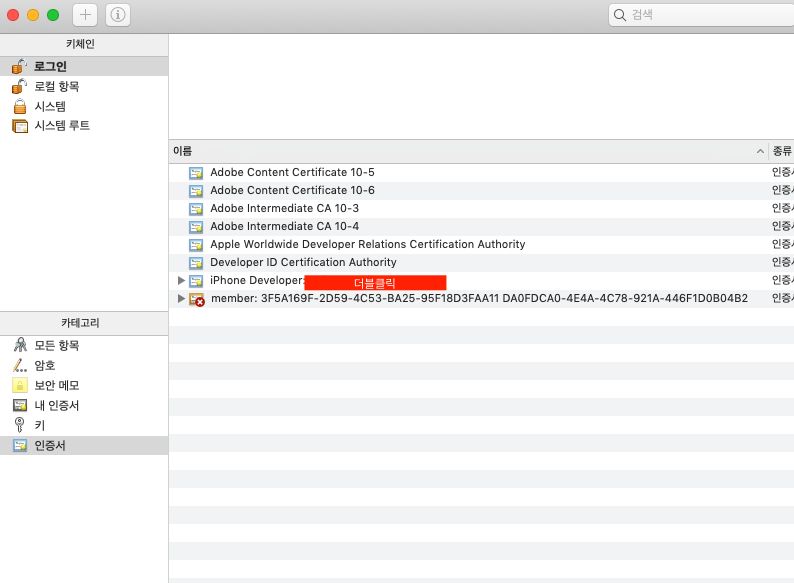
Task: Click the padlock icon beside 로컬 항목
Action: coord(19,86)
